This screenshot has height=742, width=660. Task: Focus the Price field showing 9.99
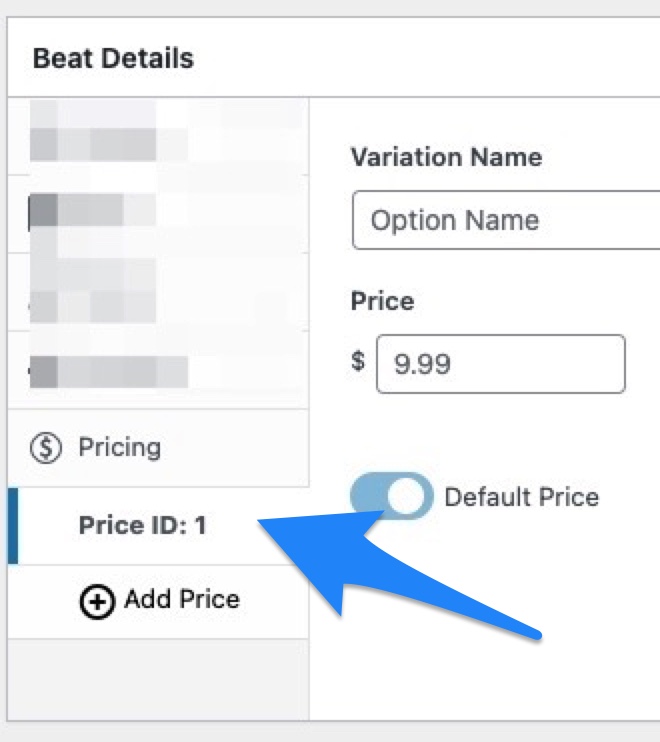(x=501, y=364)
